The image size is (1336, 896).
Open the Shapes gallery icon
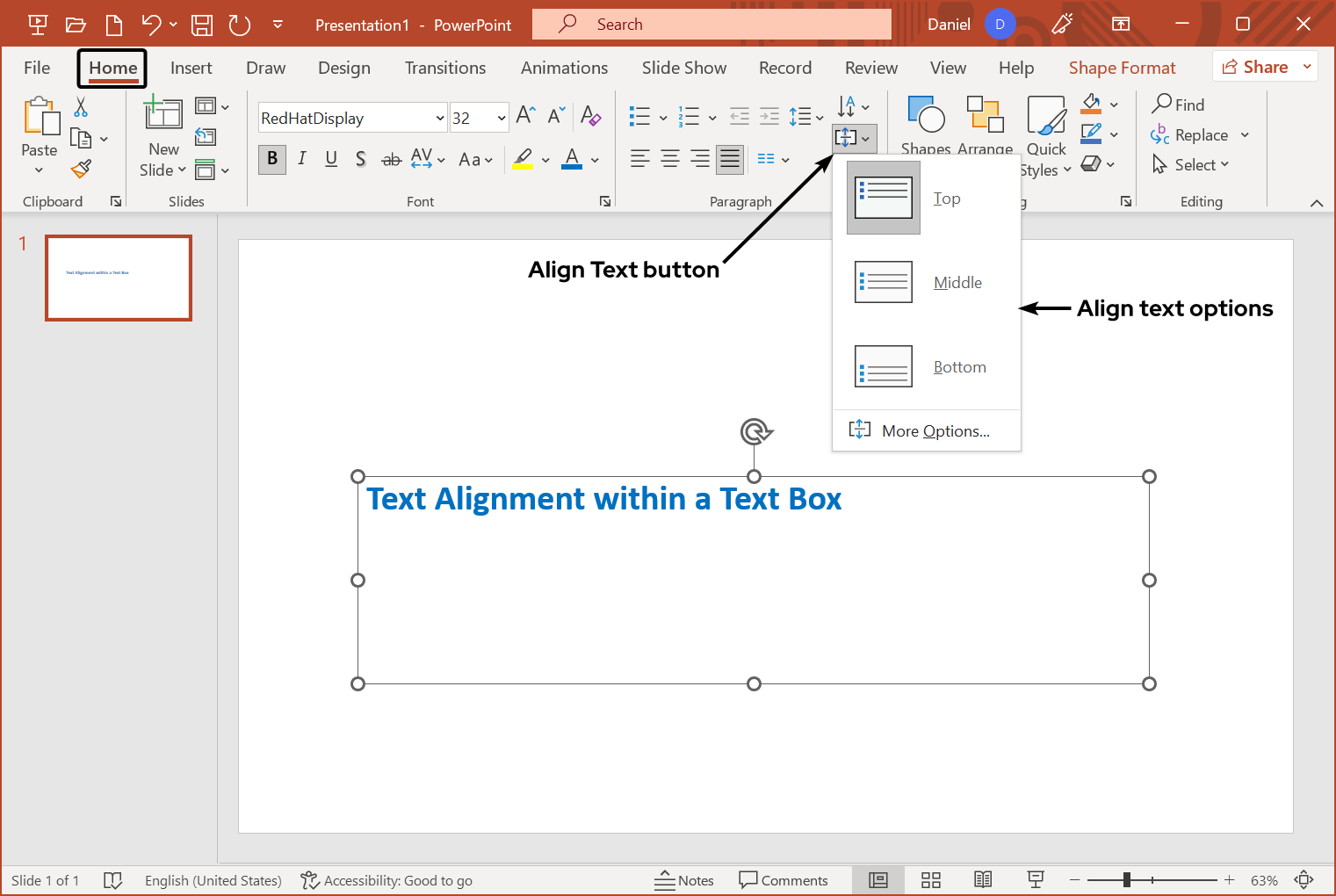tap(925, 114)
